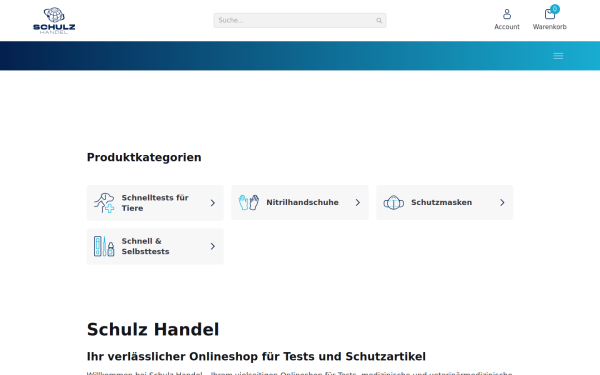The image size is (600, 375).
Task: Expand the Schnelltests für Tiere chevron
Action: (x=213, y=203)
